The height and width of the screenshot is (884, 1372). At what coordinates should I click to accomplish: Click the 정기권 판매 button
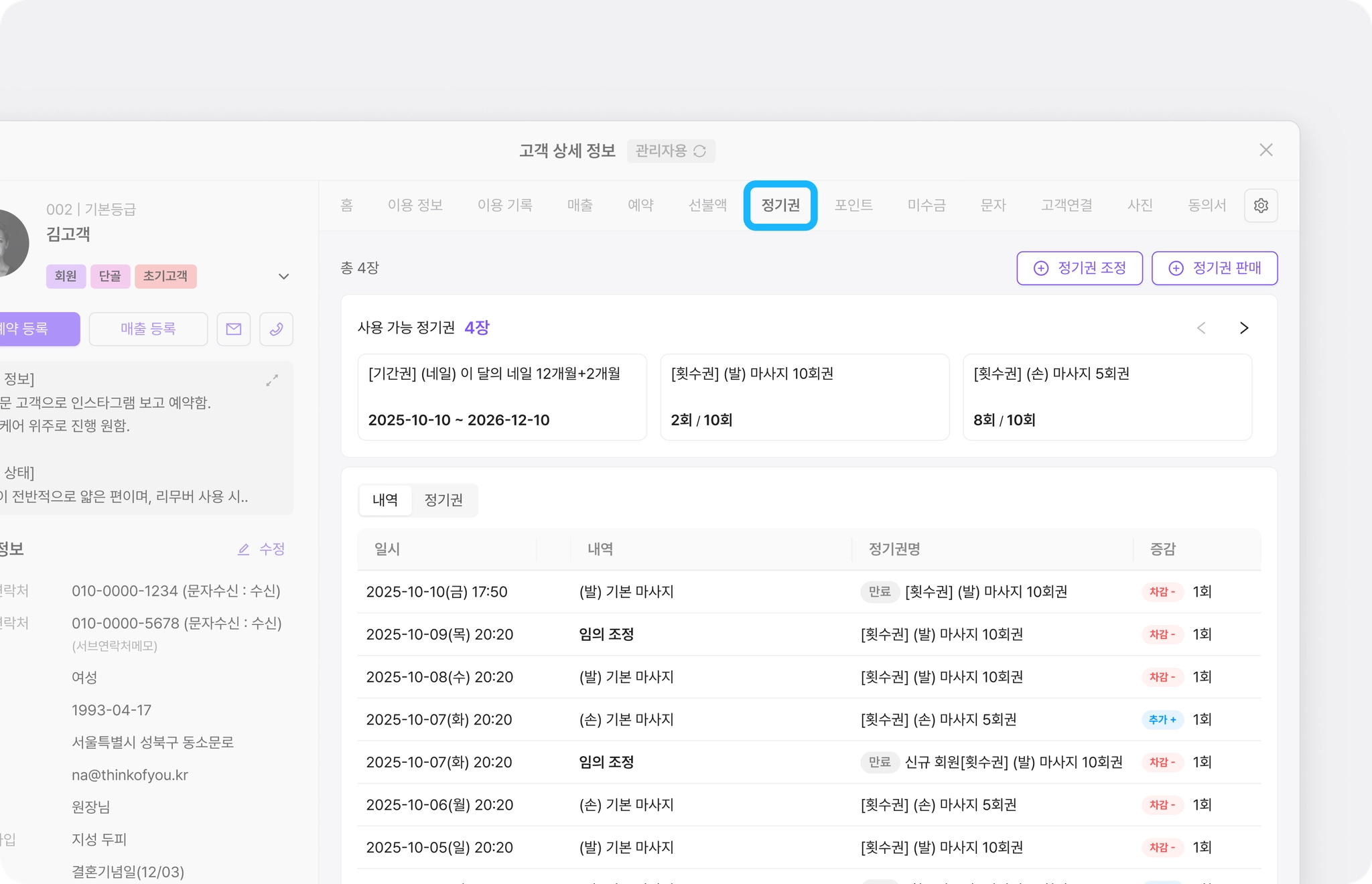[x=1214, y=268]
